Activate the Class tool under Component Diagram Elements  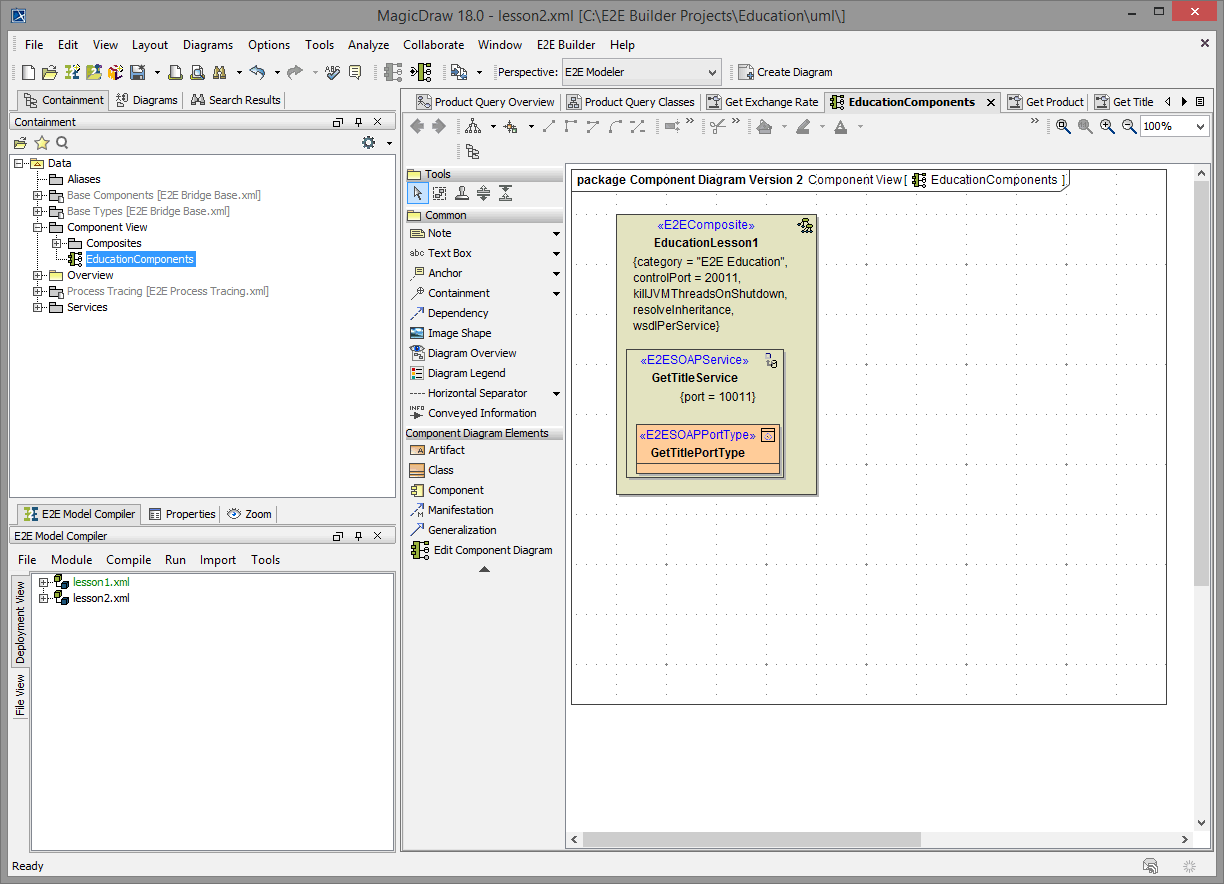point(440,470)
